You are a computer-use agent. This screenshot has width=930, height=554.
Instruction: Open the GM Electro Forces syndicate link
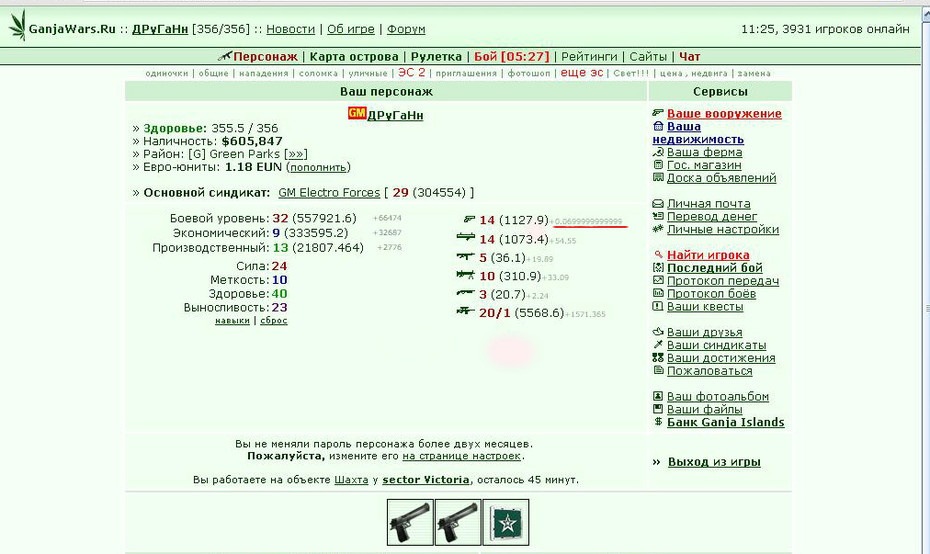pyautogui.click(x=329, y=192)
